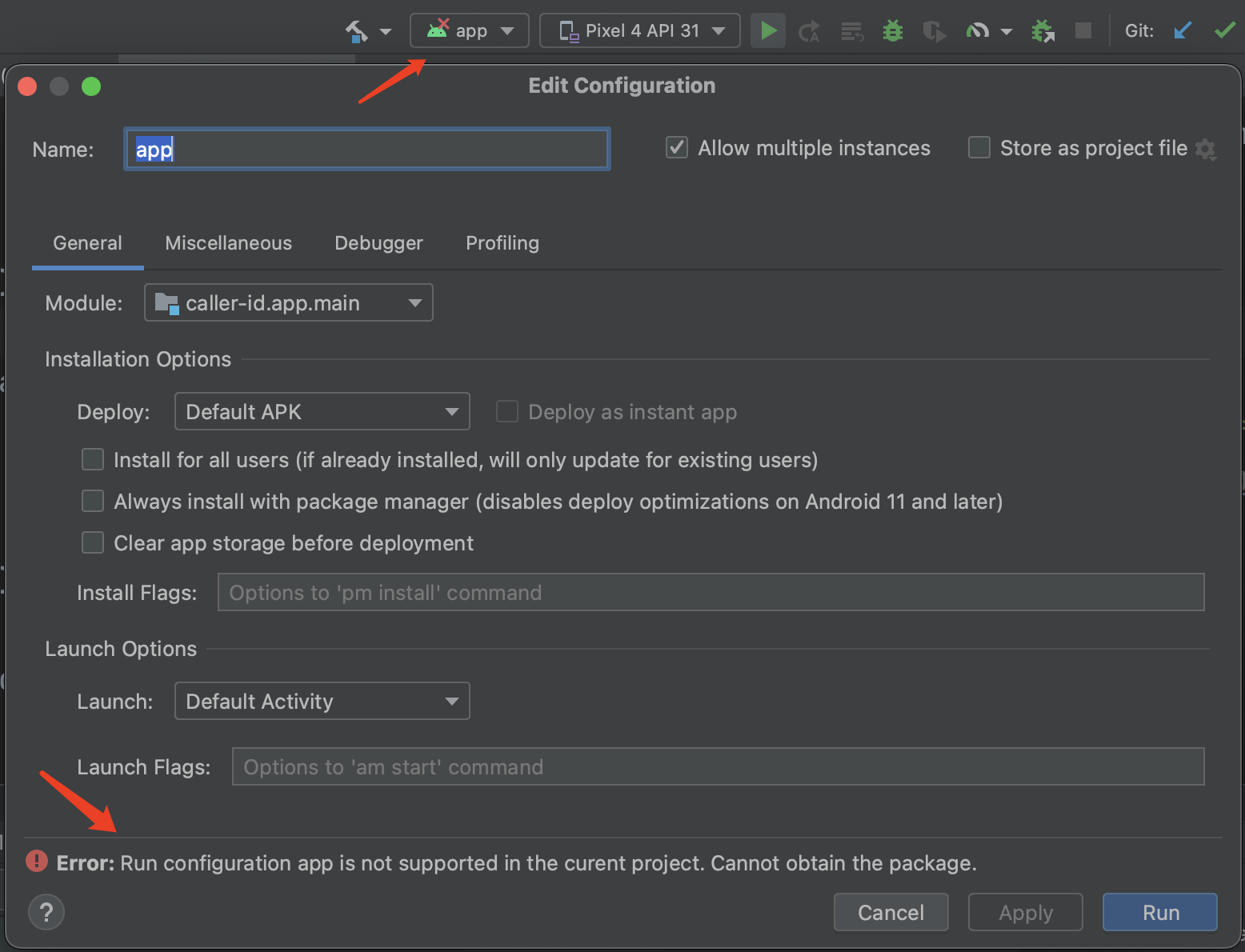Image resolution: width=1245 pixels, height=952 pixels.
Task: Start debugging with the Debug icon
Action: pyautogui.click(x=893, y=30)
